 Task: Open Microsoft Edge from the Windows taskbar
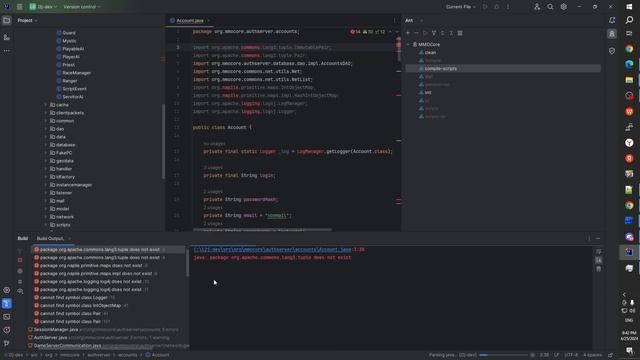(x=629, y=64)
